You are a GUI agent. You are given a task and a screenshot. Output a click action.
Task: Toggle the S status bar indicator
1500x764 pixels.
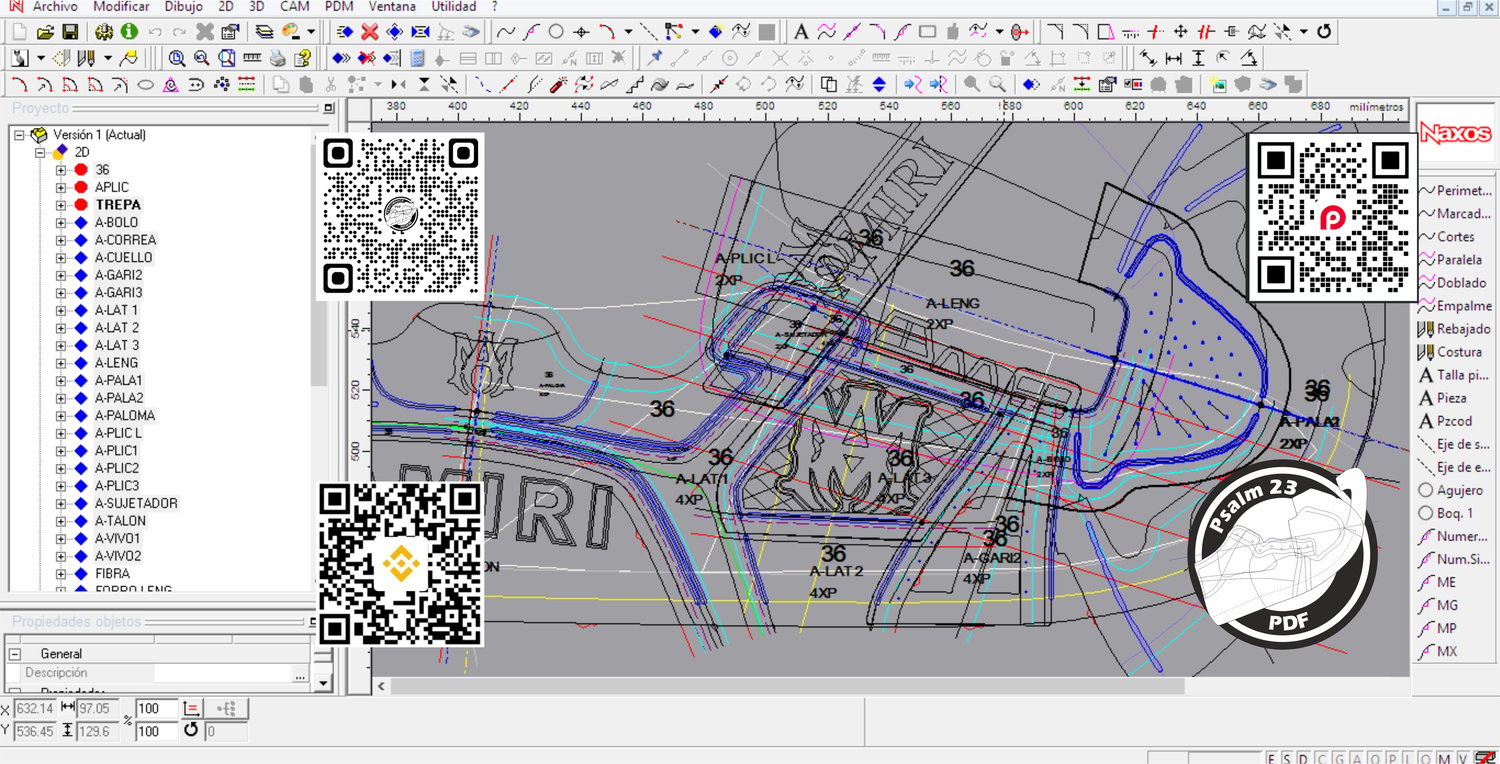pyautogui.click(x=1287, y=758)
